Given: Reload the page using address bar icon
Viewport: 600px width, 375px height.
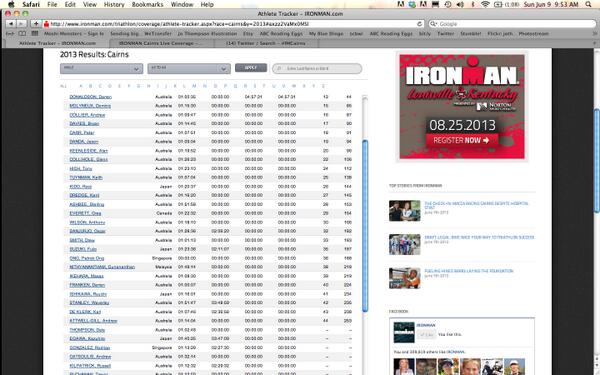Looking at the screenshot, I should click(x=419, y=24).
